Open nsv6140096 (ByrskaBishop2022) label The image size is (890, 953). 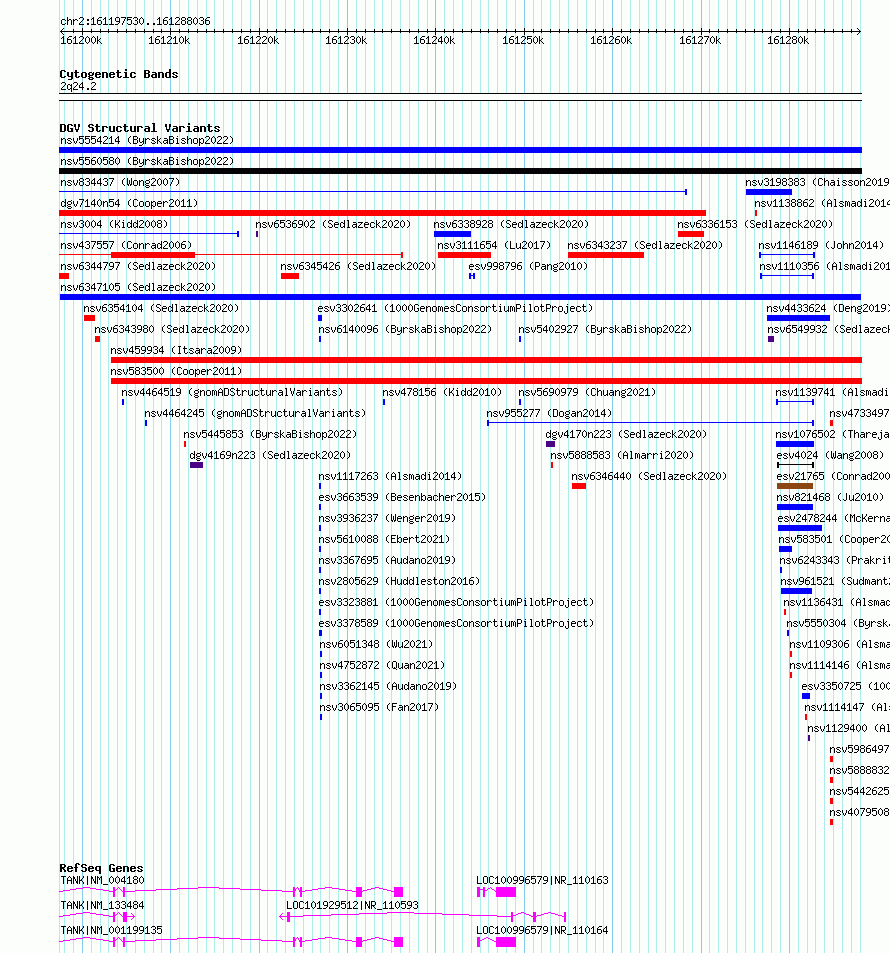click(405, 329)
